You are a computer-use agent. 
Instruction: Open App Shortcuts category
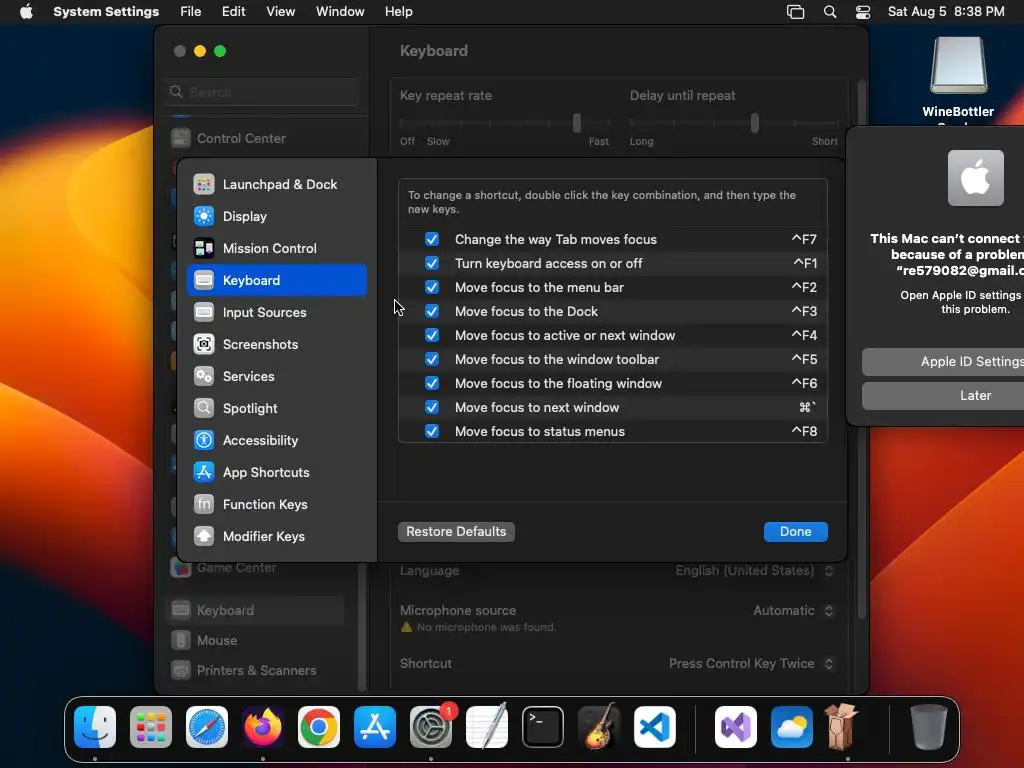pyautogui.click(x=277, y=472)
